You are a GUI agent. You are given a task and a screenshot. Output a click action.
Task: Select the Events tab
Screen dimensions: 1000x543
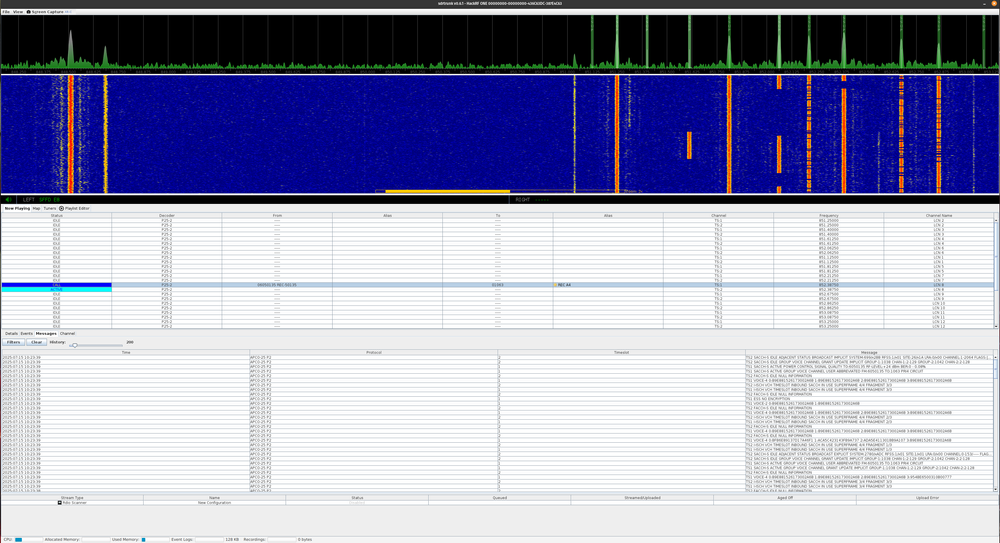tap(26, 333)
